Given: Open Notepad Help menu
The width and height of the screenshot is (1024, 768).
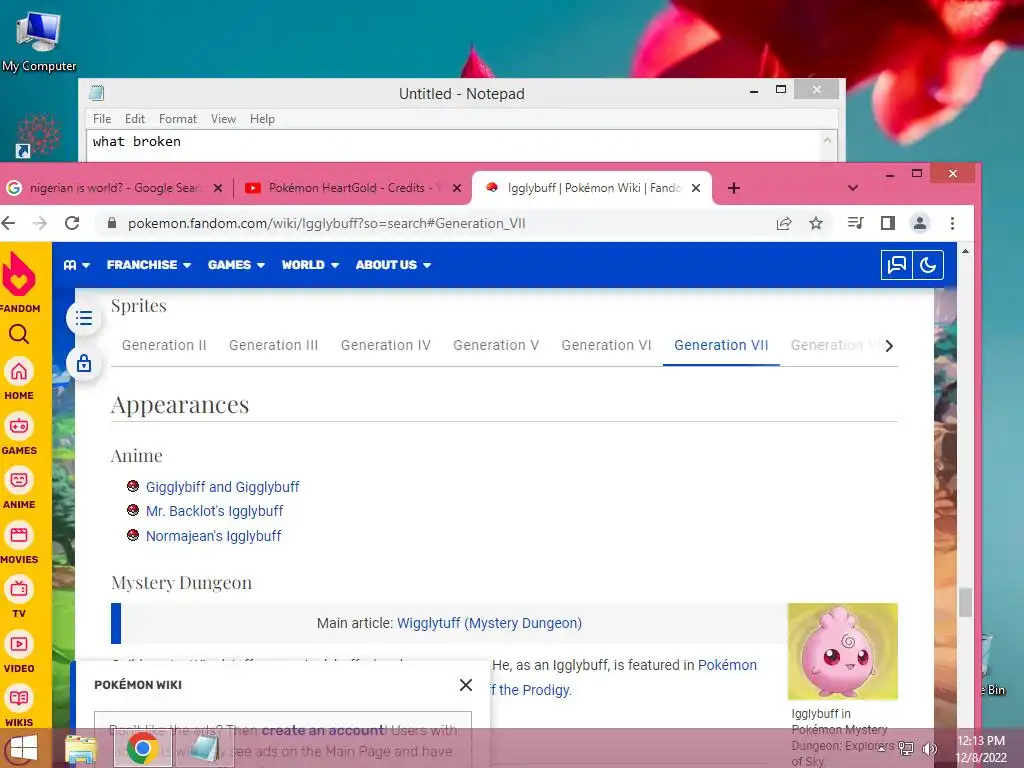Looking at the screenshot, I should 263,119.
